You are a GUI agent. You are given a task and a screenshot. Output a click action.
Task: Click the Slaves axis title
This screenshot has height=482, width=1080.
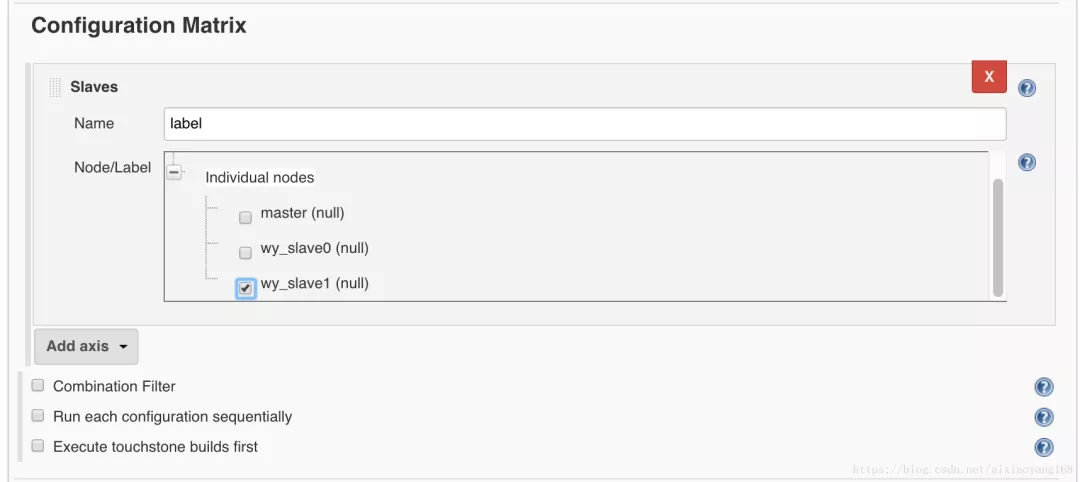94,87
